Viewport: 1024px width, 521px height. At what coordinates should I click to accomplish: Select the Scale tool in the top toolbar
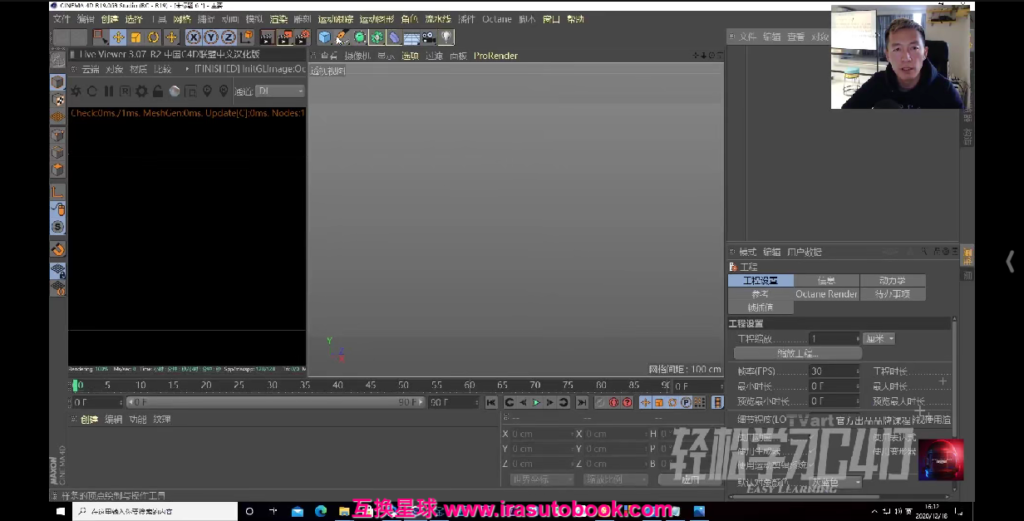click(136, 37)
